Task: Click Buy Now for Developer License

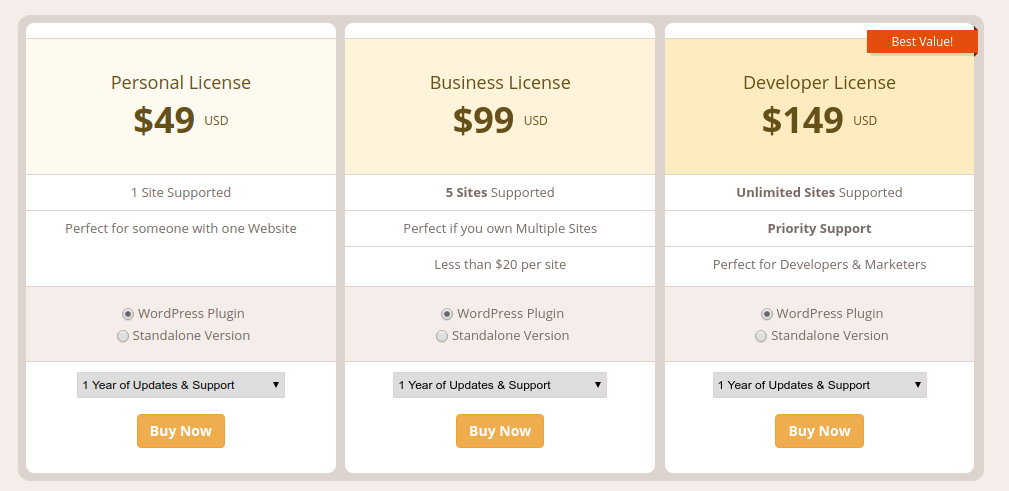Action: click(819, 431)
